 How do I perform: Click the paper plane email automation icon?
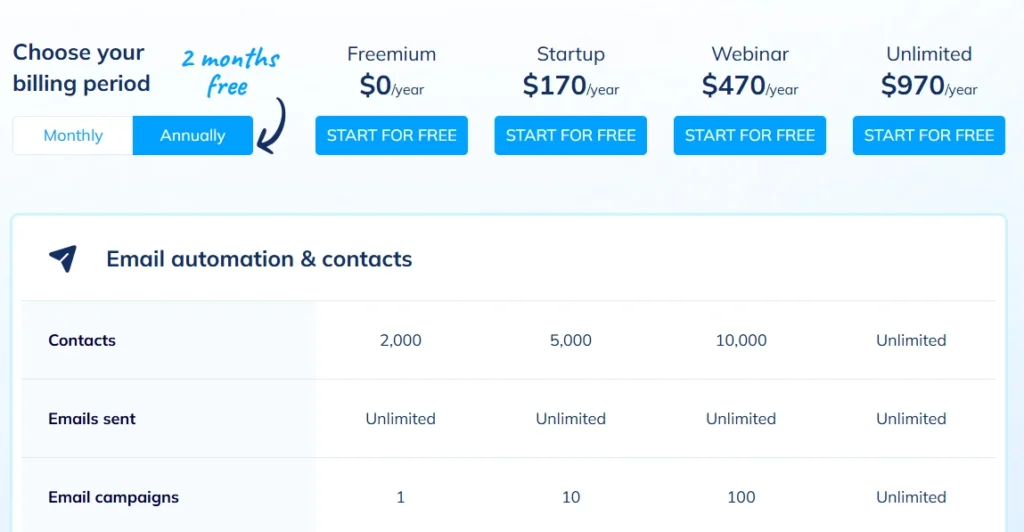pyautogui.click(x=63, y=258)
